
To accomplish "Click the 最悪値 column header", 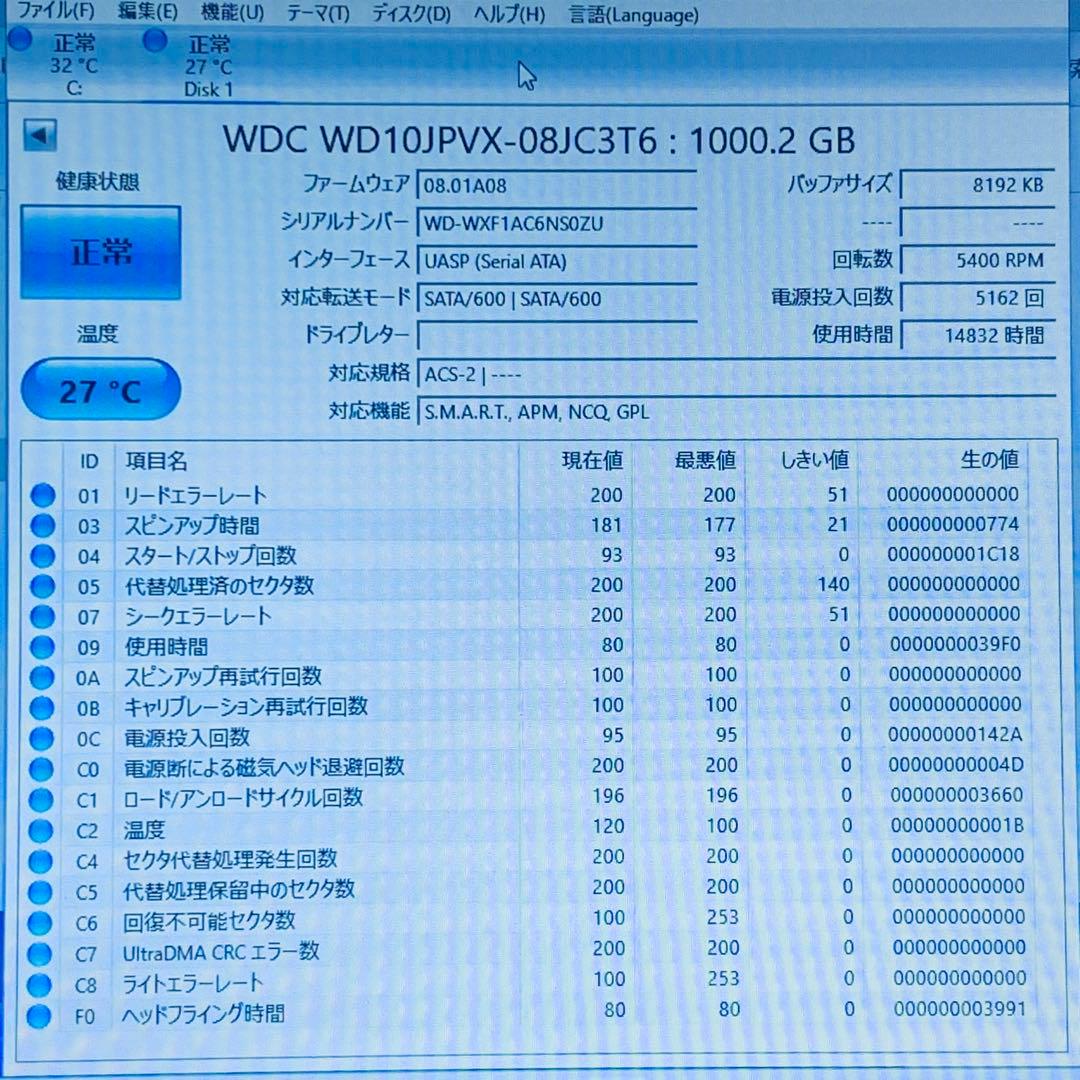I will click(x=705, y=459).
